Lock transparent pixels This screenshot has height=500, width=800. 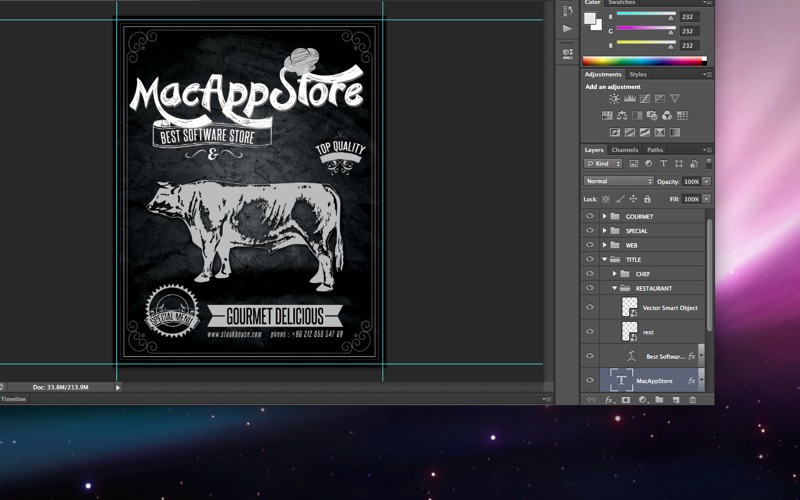pyautogui.click(x=606, y=199)
